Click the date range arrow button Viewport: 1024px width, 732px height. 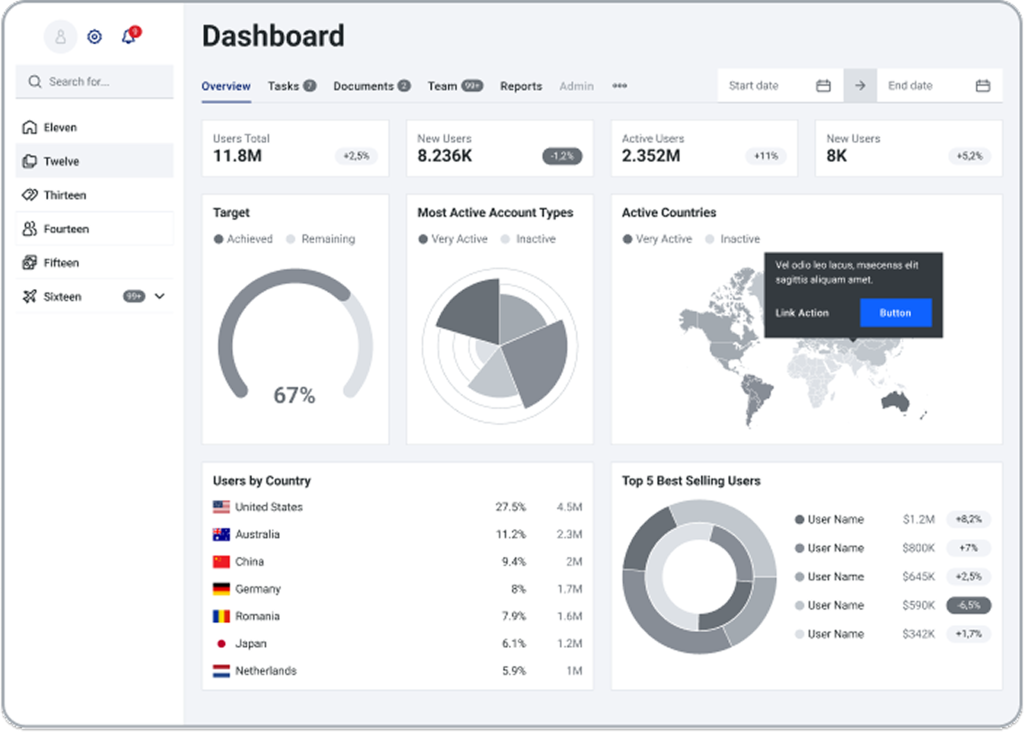point(860,86)
